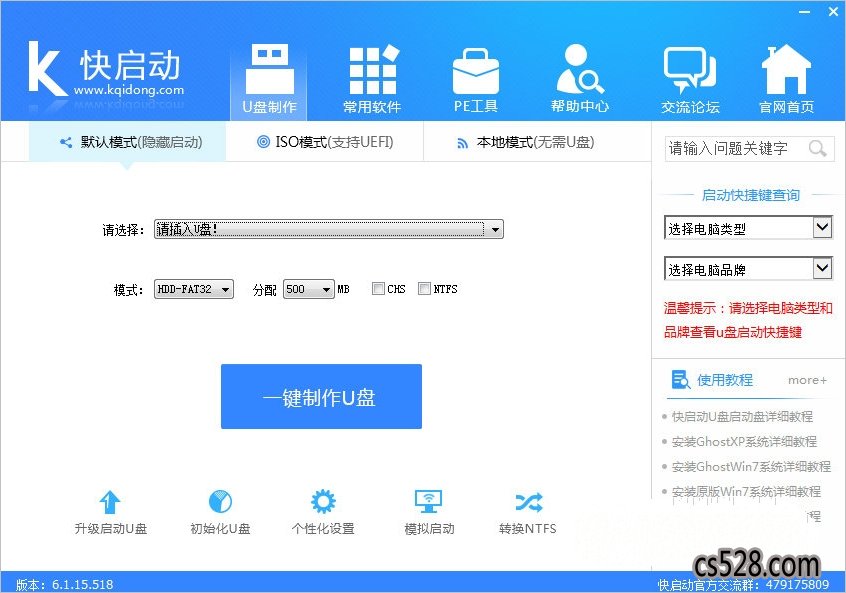Open the HDD-FAT32 mode dropdown
The width and height of the screenshot is (846, 593).
coord(194,289)
